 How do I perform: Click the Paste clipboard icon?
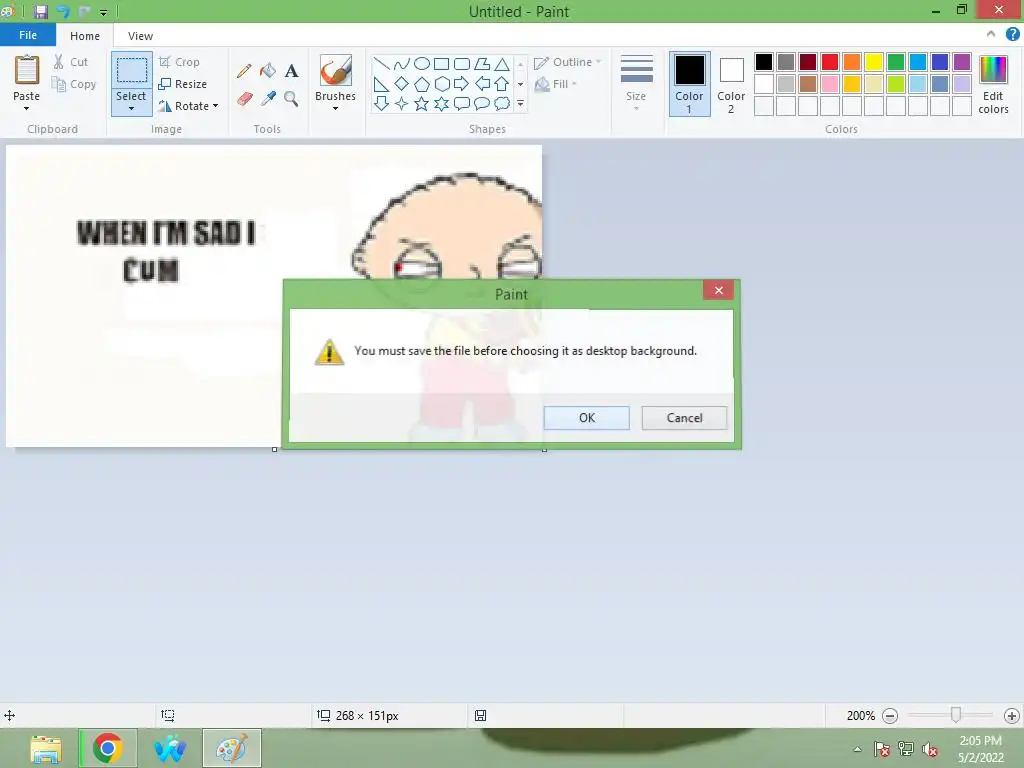pos(27,71)
